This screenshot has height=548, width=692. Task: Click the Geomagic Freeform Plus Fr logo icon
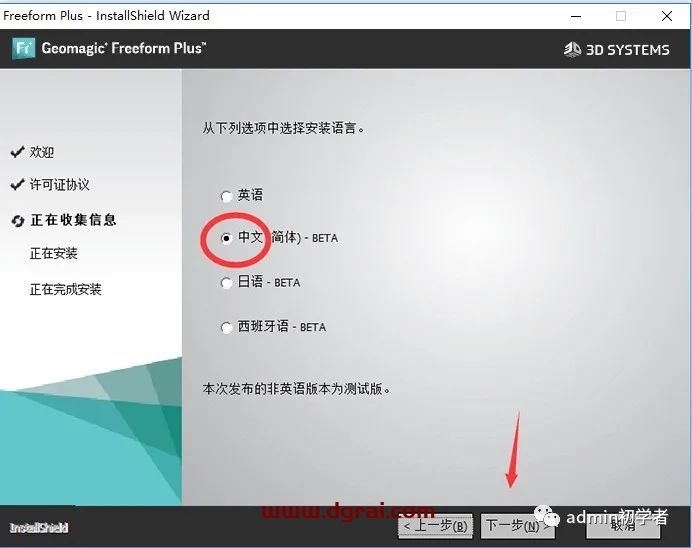(24, 48)
